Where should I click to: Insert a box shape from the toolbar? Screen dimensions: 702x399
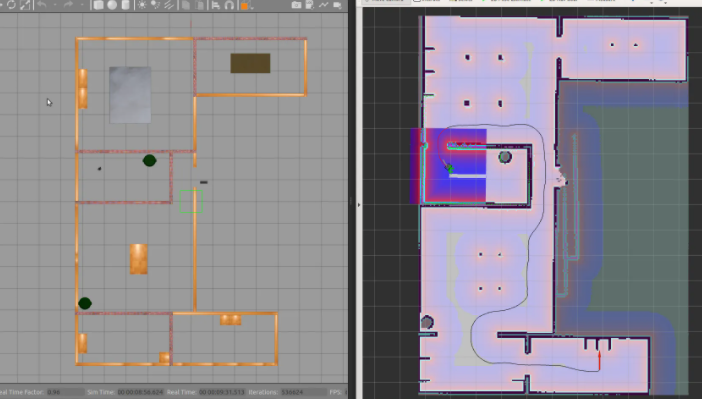pos(98,5)
